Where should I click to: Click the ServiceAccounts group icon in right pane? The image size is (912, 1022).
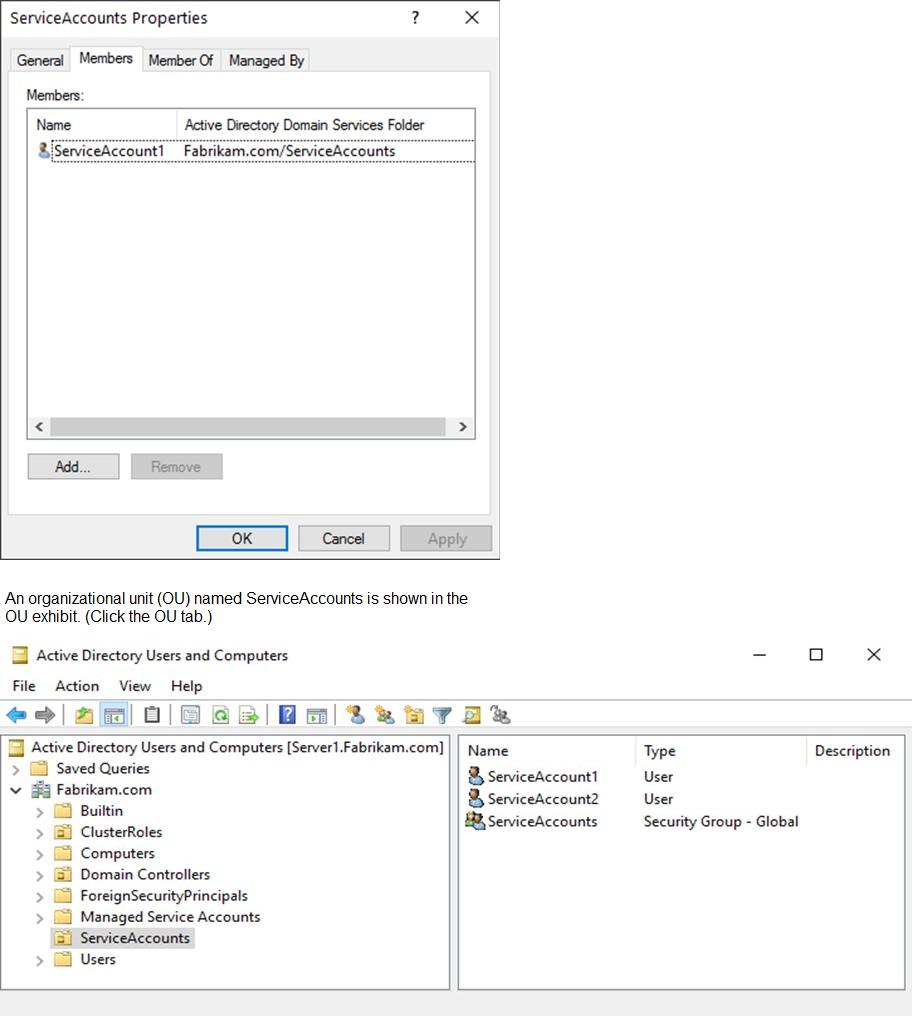pos(475,821)
